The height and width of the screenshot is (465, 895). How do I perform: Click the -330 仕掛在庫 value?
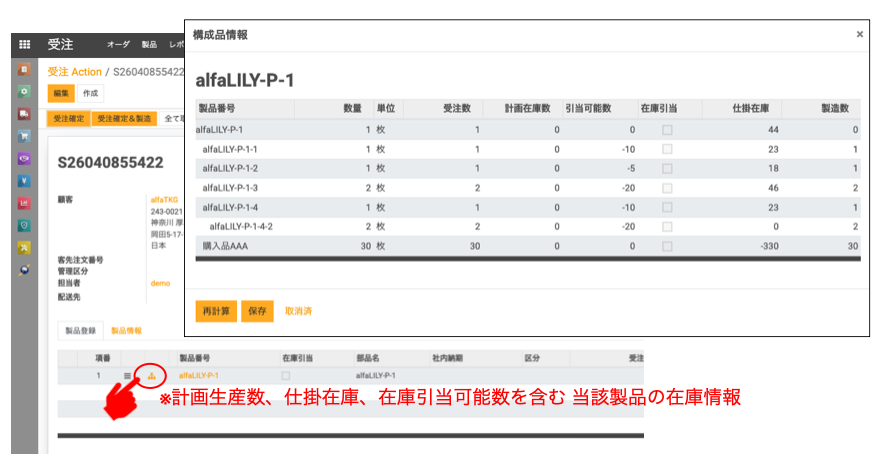(x=769, y=246)
